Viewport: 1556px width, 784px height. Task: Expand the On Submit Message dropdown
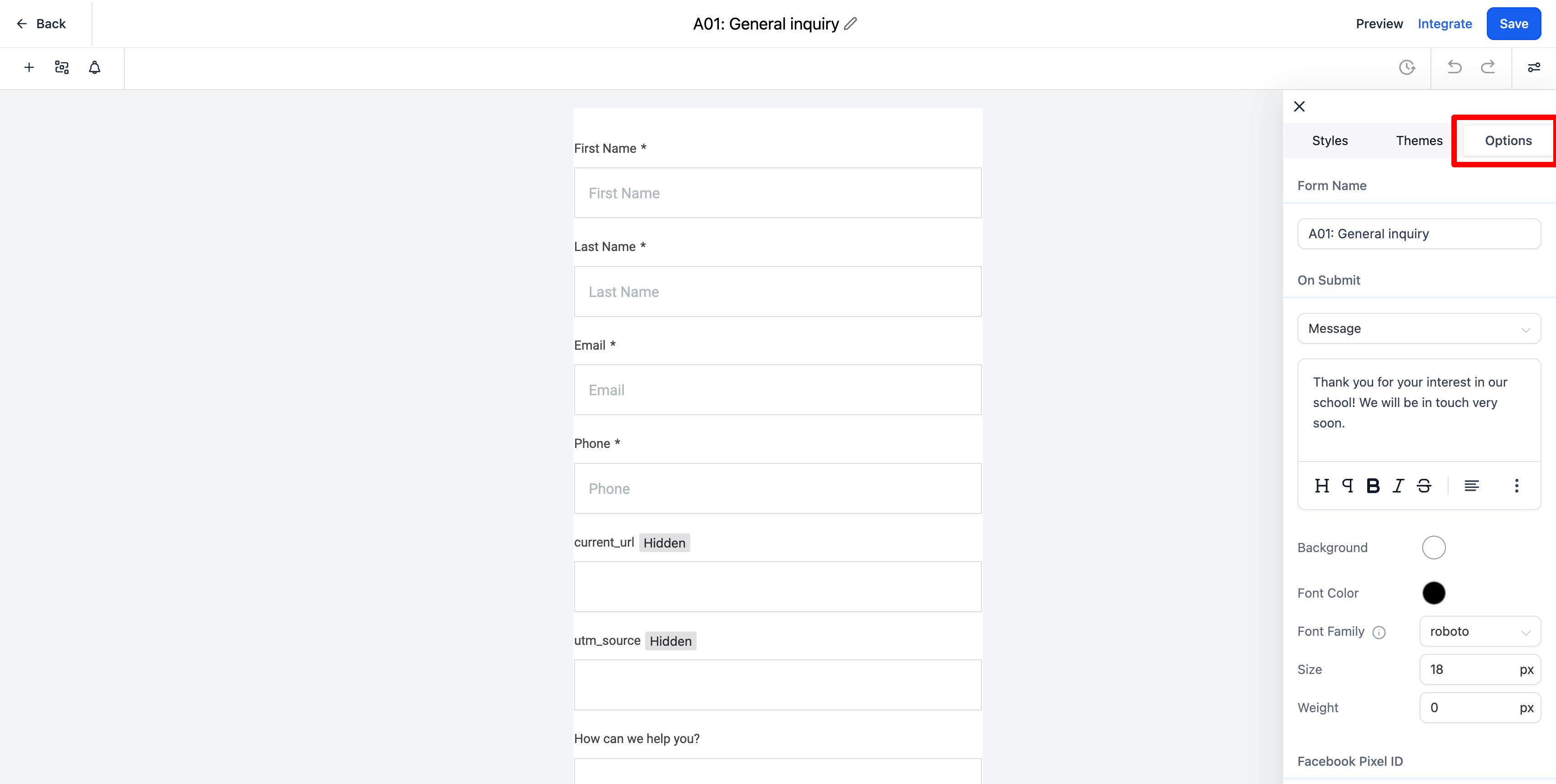(x=1419, y=328)
